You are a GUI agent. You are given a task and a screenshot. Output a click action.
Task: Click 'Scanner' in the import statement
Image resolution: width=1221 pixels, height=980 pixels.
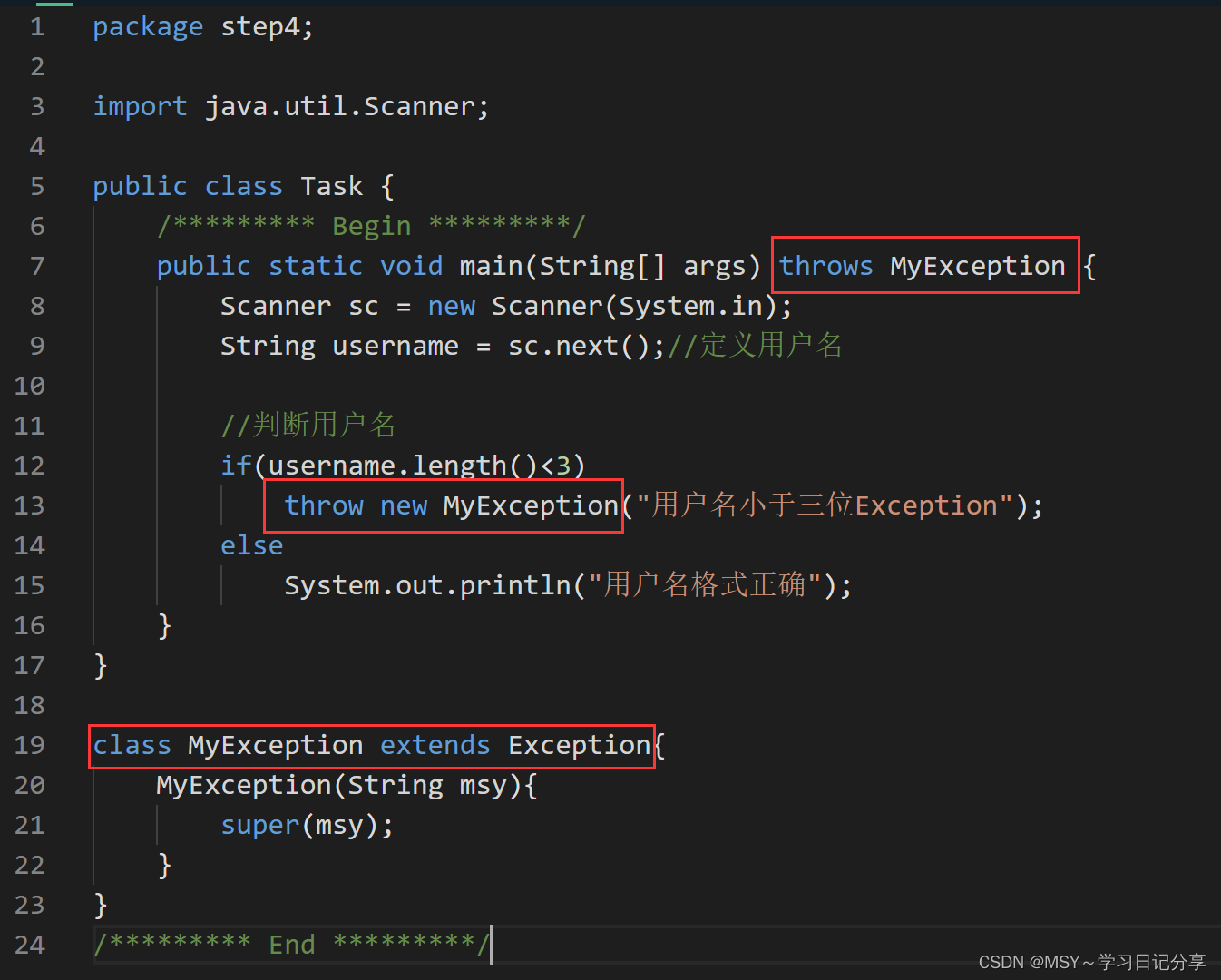pos(418,106)
